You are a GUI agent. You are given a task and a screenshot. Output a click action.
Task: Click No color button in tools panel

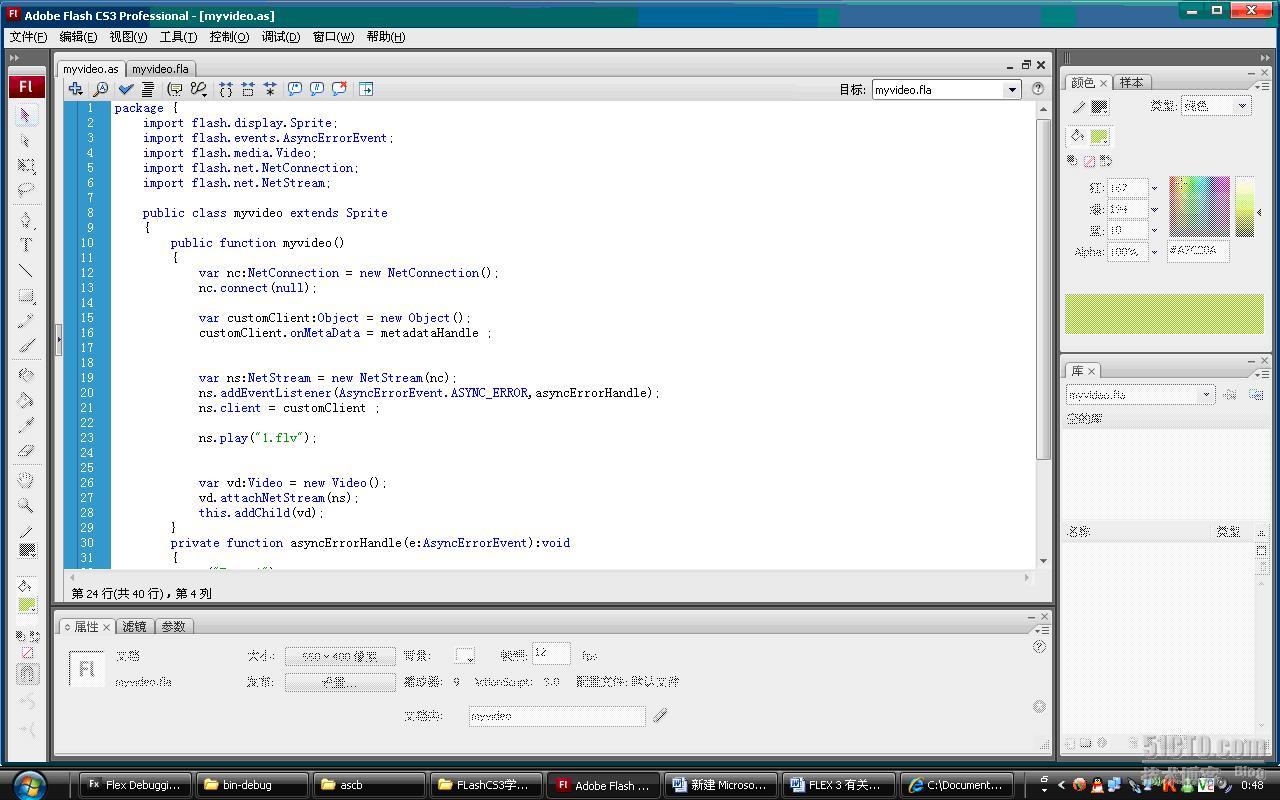point(27,653)
